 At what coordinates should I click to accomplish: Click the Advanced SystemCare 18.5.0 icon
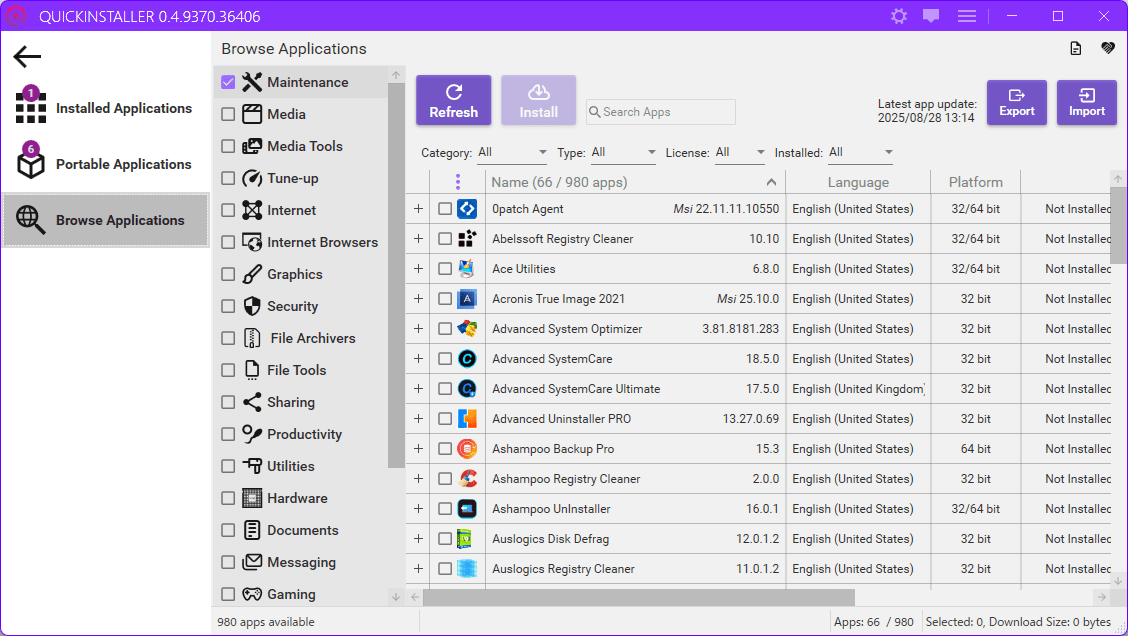(467, 359)
